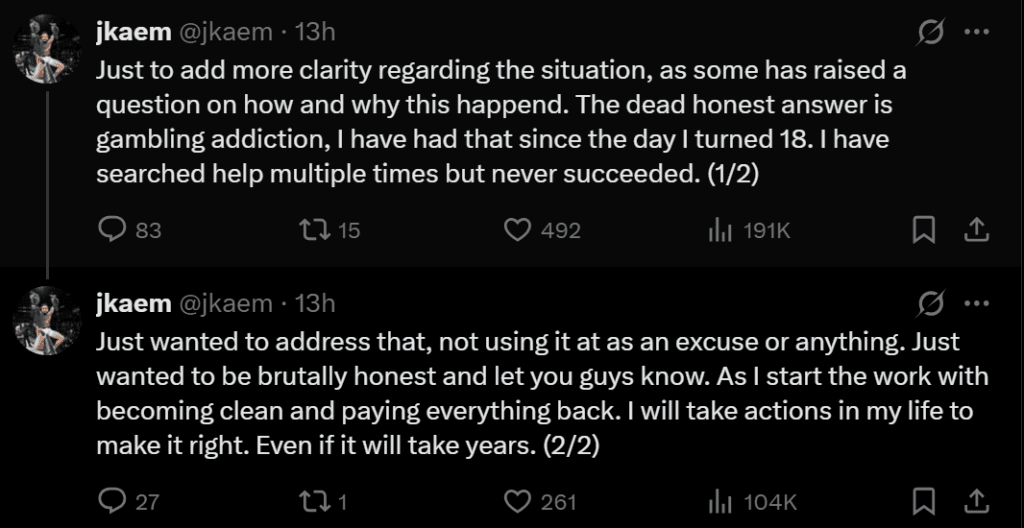Reply to the first gambling addiction tweet
Image resolution: width=1024 pixels, height=528 pixels.
pos(111,230)
